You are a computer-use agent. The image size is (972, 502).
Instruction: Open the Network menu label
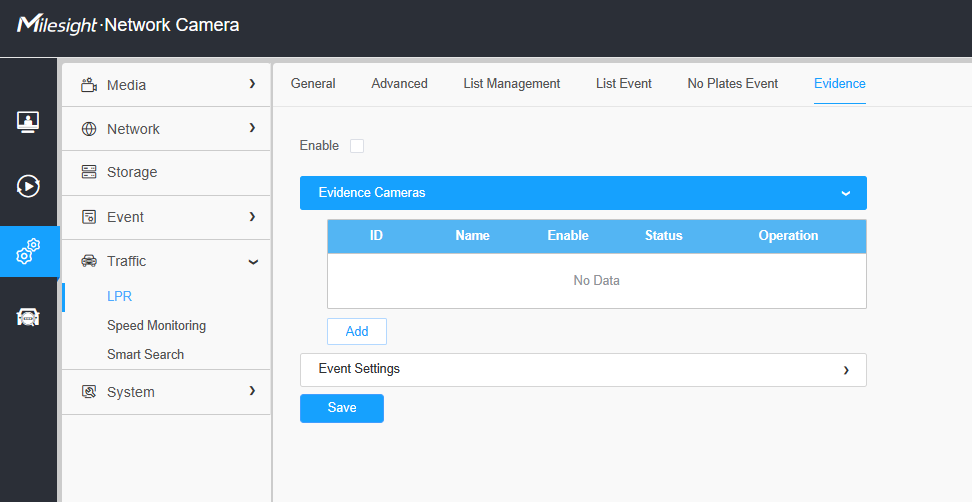pyautogui.click(x=133, y=129)
